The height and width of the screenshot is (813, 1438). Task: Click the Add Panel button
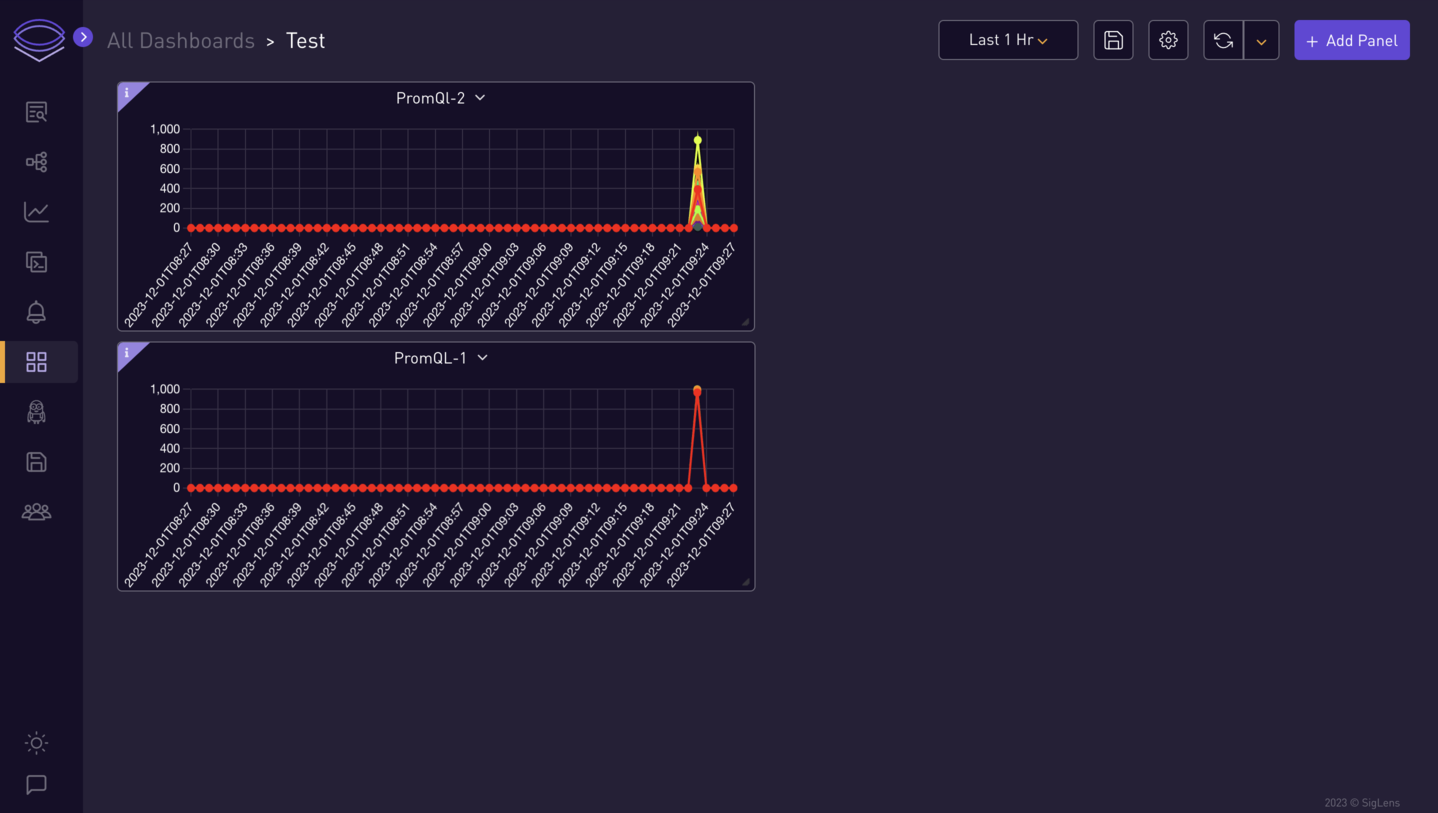(x=1352, y=40)
